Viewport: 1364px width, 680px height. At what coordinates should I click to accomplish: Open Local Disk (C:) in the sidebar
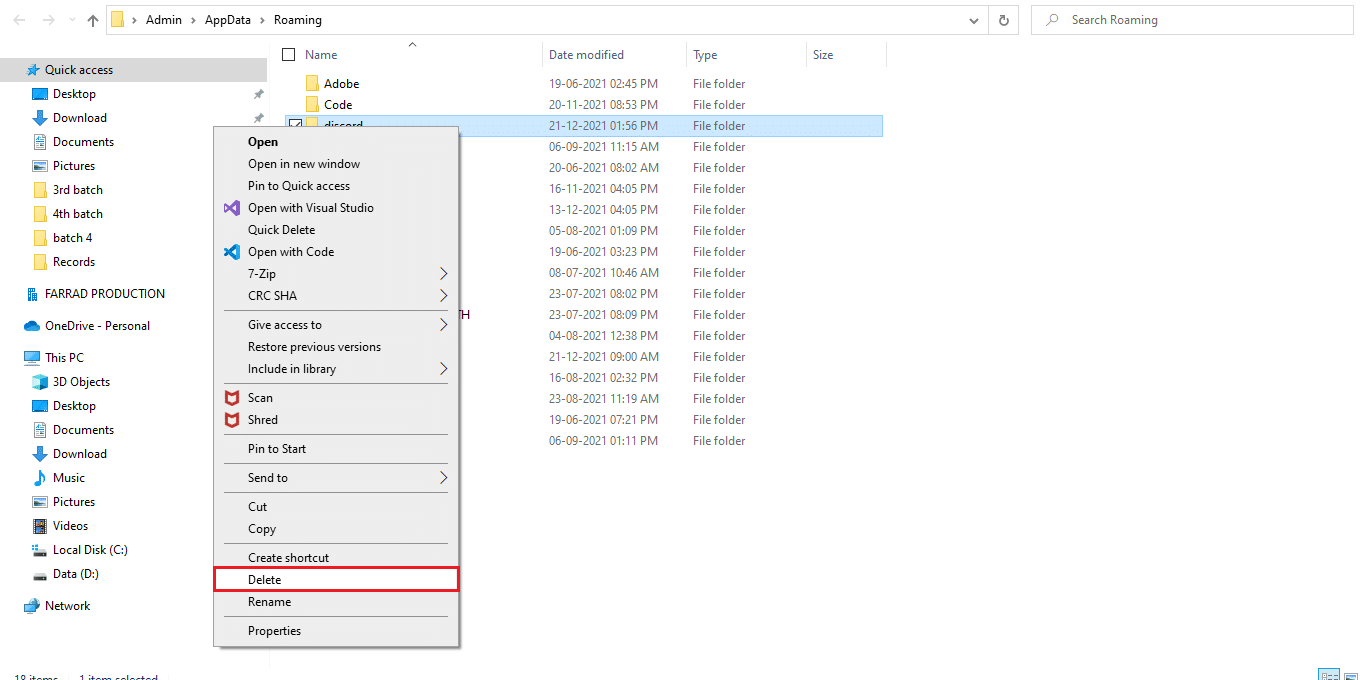(90, 550)
